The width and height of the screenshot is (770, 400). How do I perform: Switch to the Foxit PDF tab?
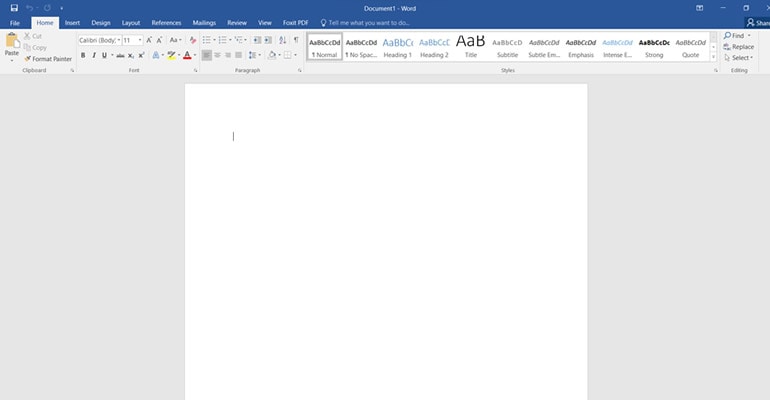pos(296,23)
